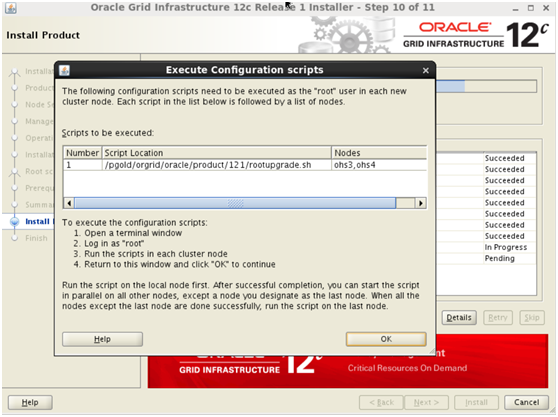Viewport: 558px width, 417px height.
Task: Click the Details button
Action: (459, 317)
